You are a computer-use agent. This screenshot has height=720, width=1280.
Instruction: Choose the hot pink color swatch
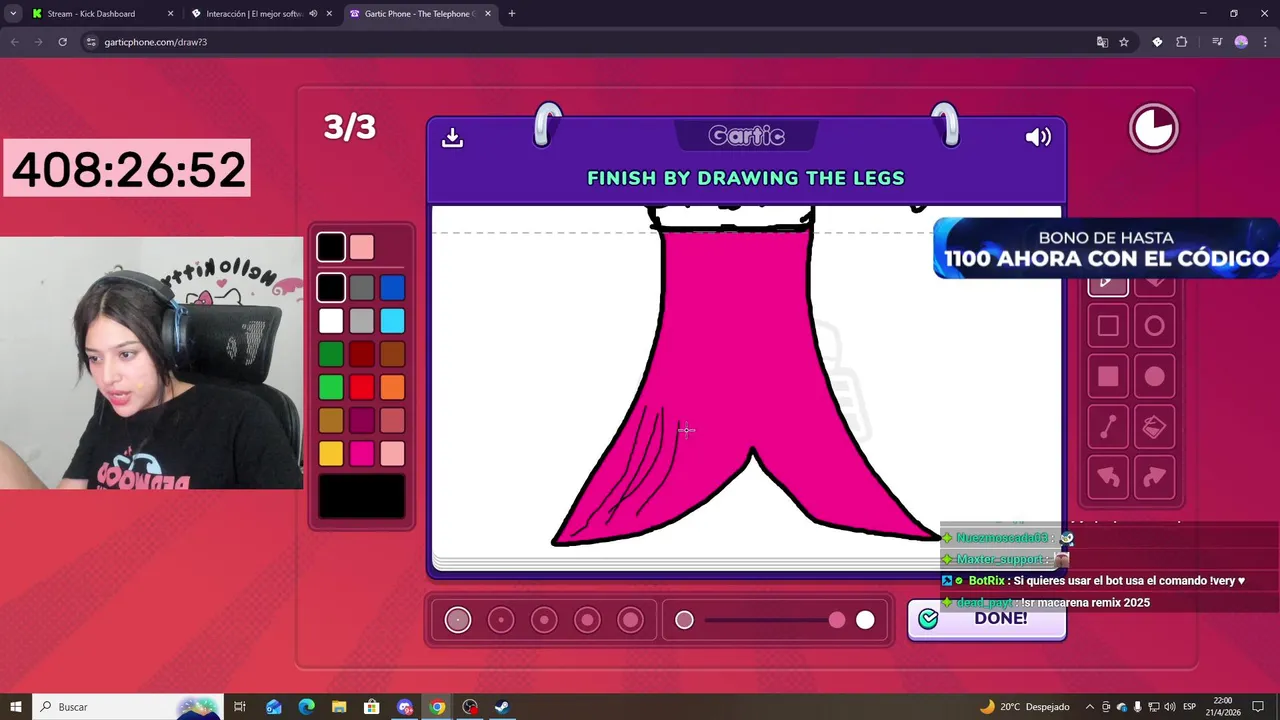pos(362,454)
